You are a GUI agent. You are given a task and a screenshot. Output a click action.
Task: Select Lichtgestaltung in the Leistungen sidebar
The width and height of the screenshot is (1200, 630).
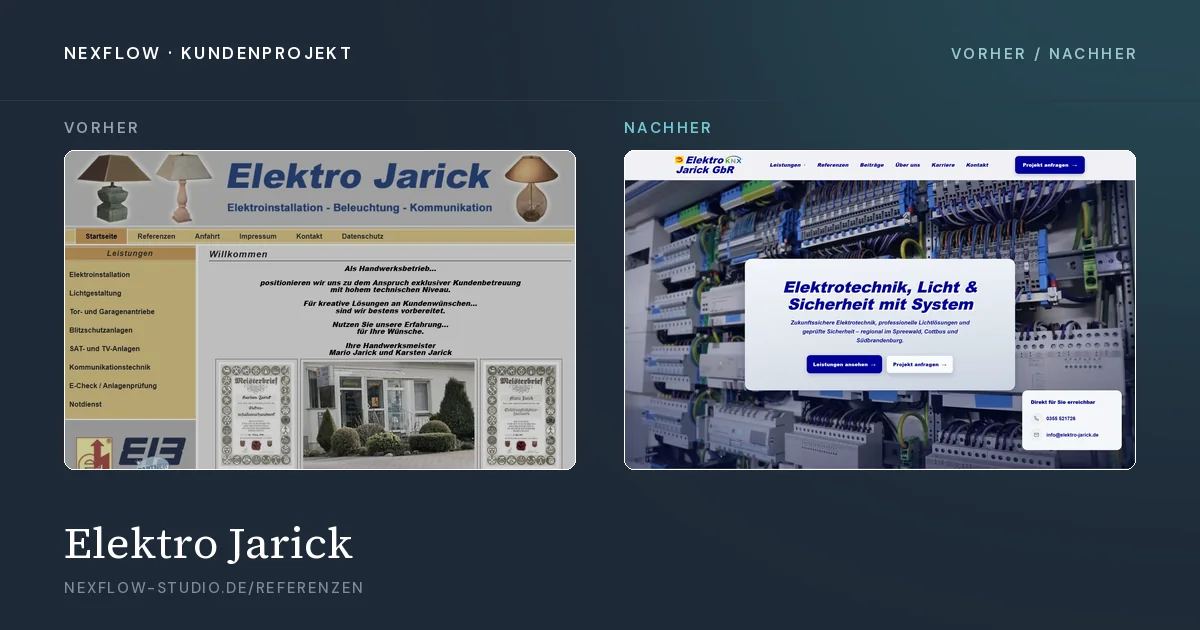[x=95, y=293]
